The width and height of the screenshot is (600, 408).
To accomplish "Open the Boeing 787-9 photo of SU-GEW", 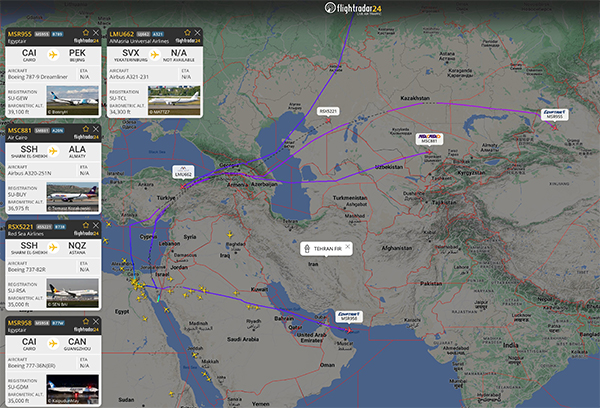I will pos(72,100).
